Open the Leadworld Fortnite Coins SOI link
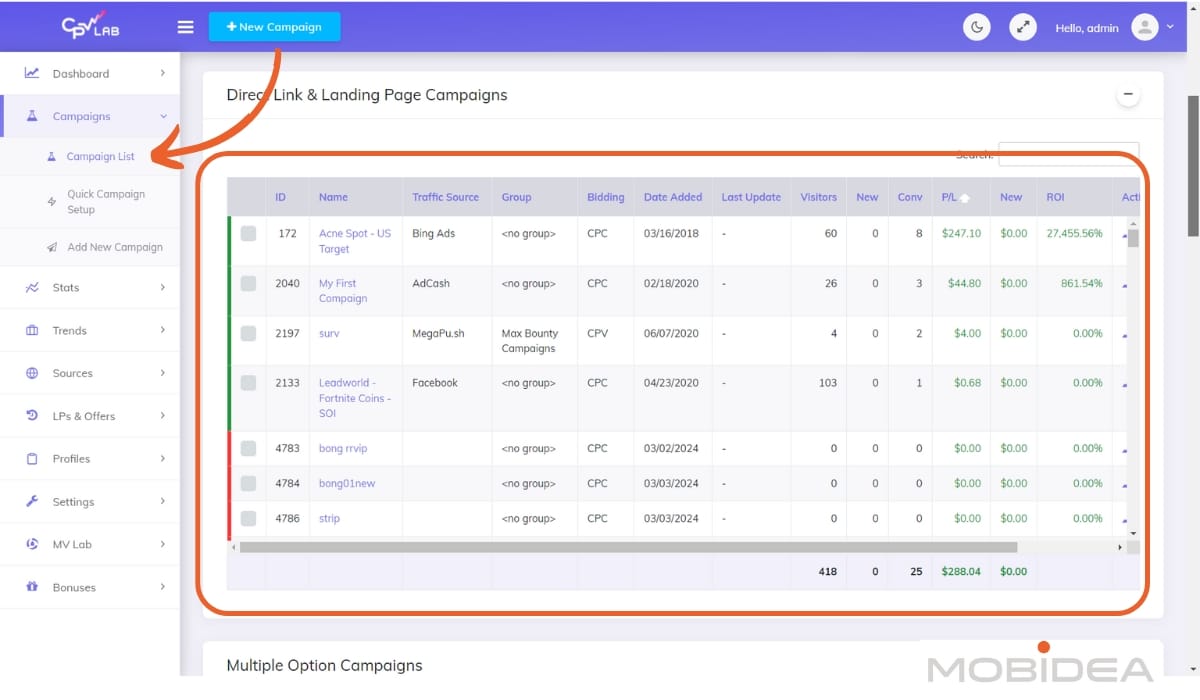 click(x=355, y=398)
